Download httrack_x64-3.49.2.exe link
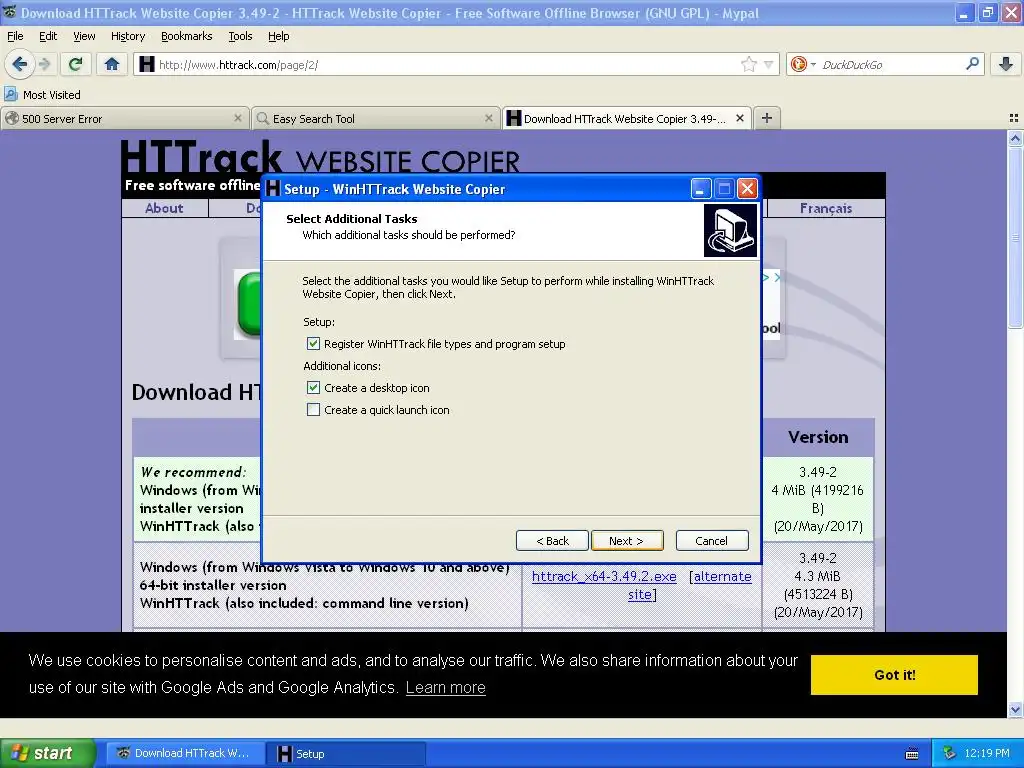The image size is (1024, 768). pyautogui.click(x=604, y=577)
